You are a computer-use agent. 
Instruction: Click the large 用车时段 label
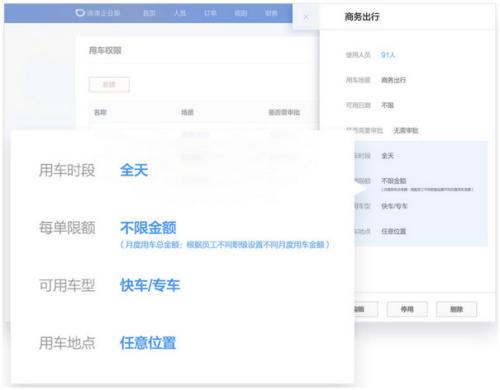coord(67,170)
